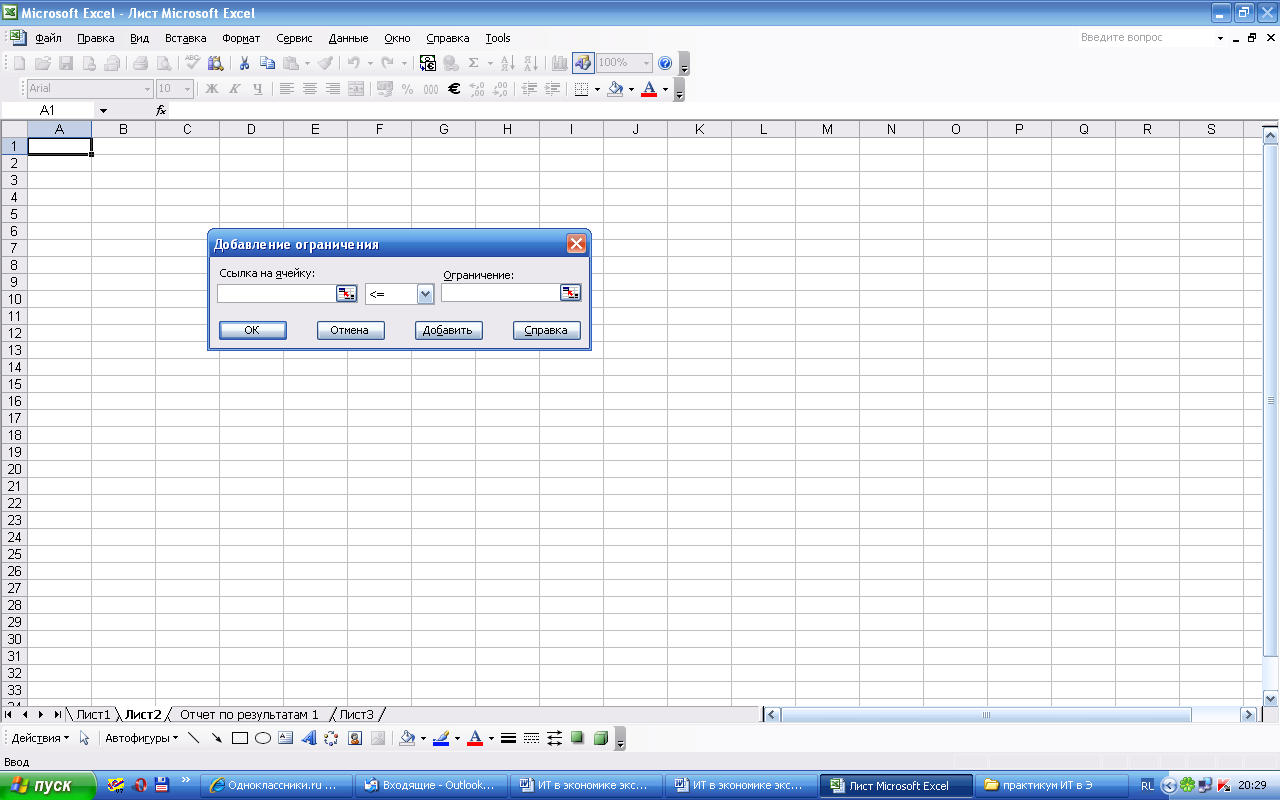Switch to Входящие - Outlook taskbar window
This screenshot has height=800, width=1280.
click(432, 785)
